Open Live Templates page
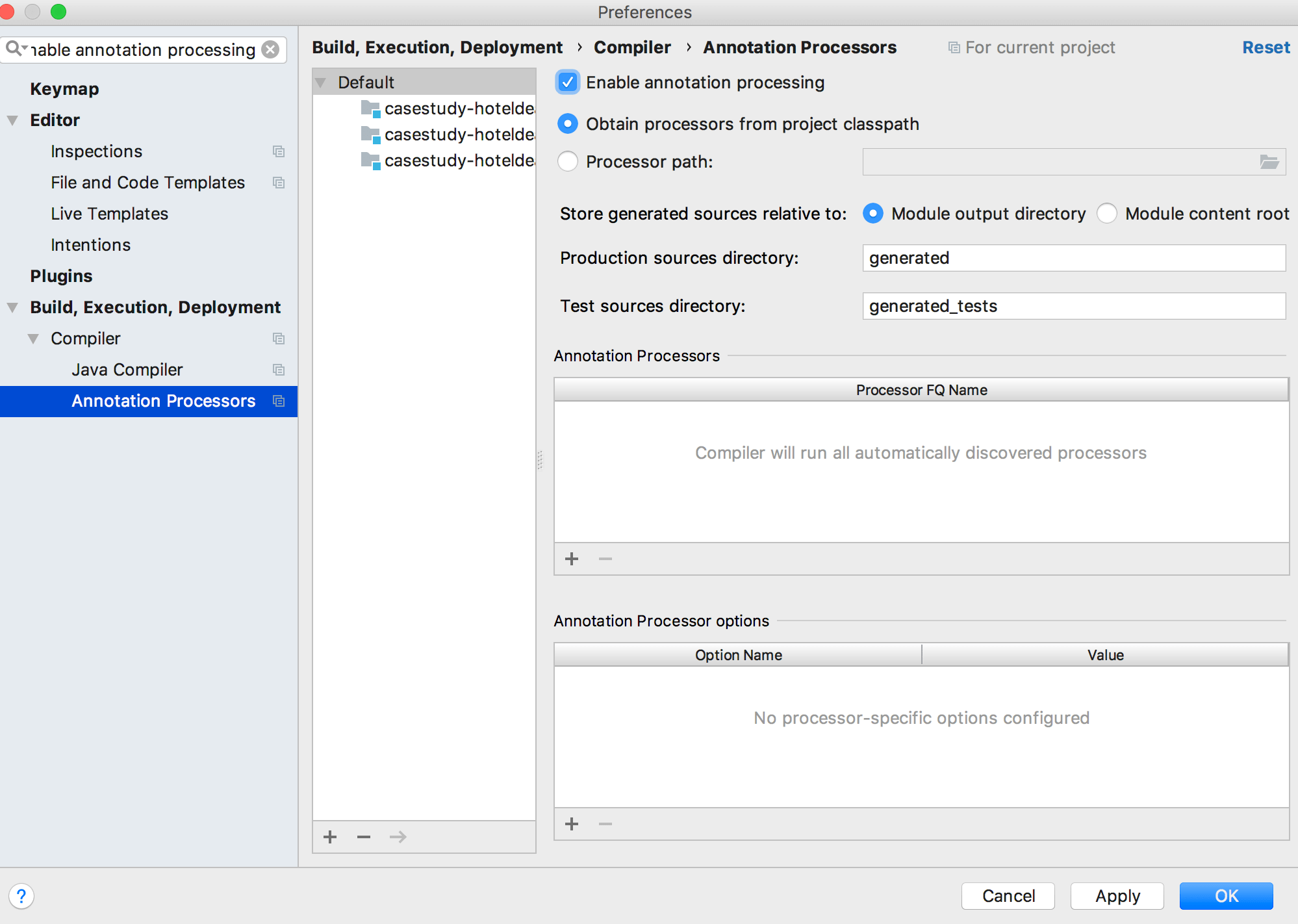1298x924 pixels. tap(109, 214)
